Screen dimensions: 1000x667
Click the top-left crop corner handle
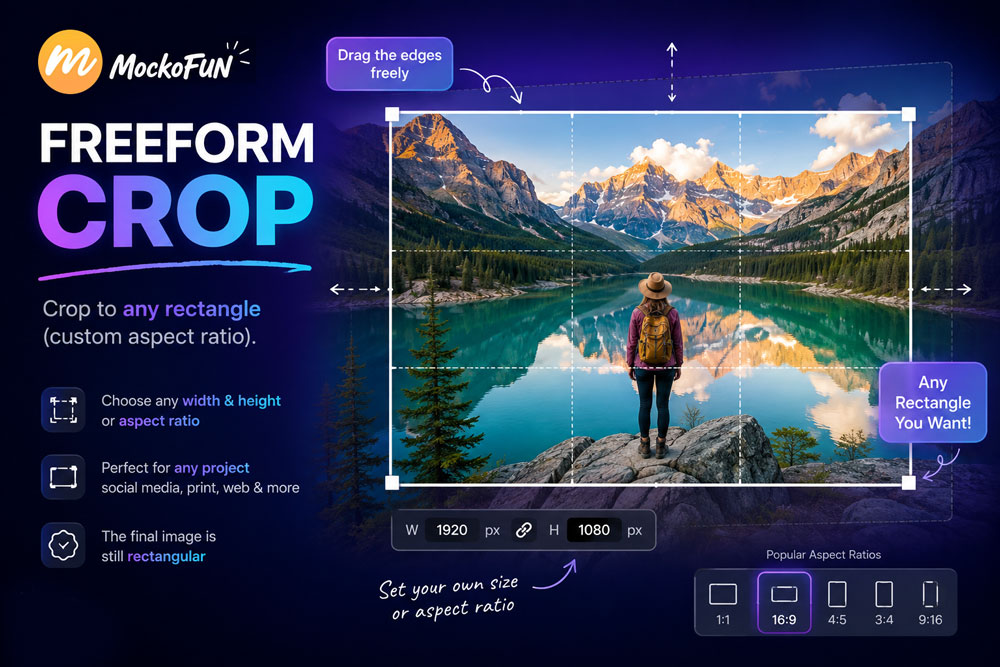(392, 115)
